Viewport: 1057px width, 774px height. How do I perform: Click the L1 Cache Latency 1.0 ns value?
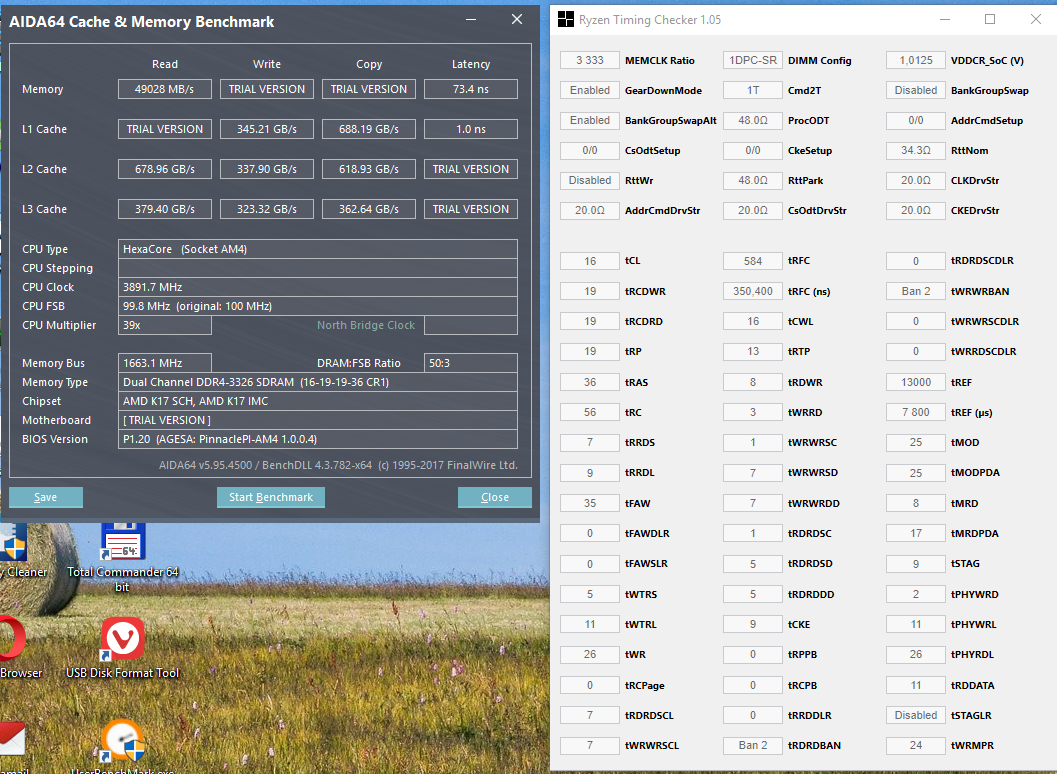[x=471, y=129]
